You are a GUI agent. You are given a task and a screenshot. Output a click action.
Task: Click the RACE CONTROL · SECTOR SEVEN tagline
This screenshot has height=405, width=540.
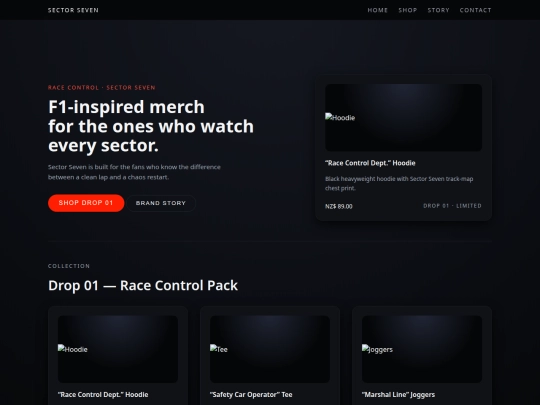tap(102, 87)
